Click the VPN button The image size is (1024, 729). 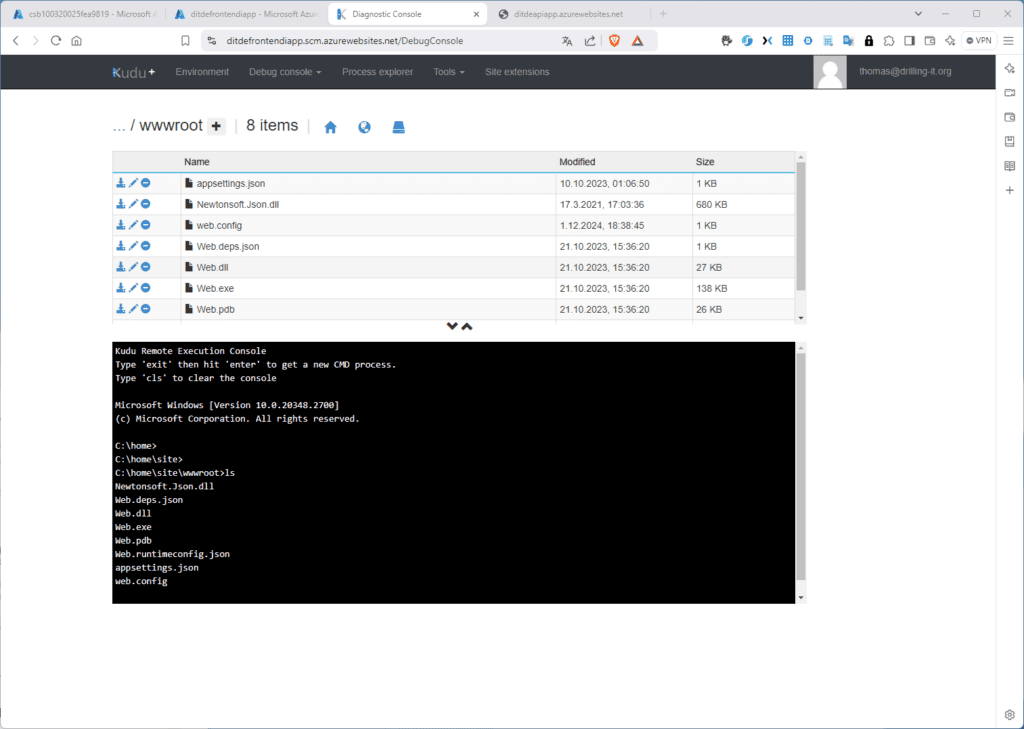979,40
